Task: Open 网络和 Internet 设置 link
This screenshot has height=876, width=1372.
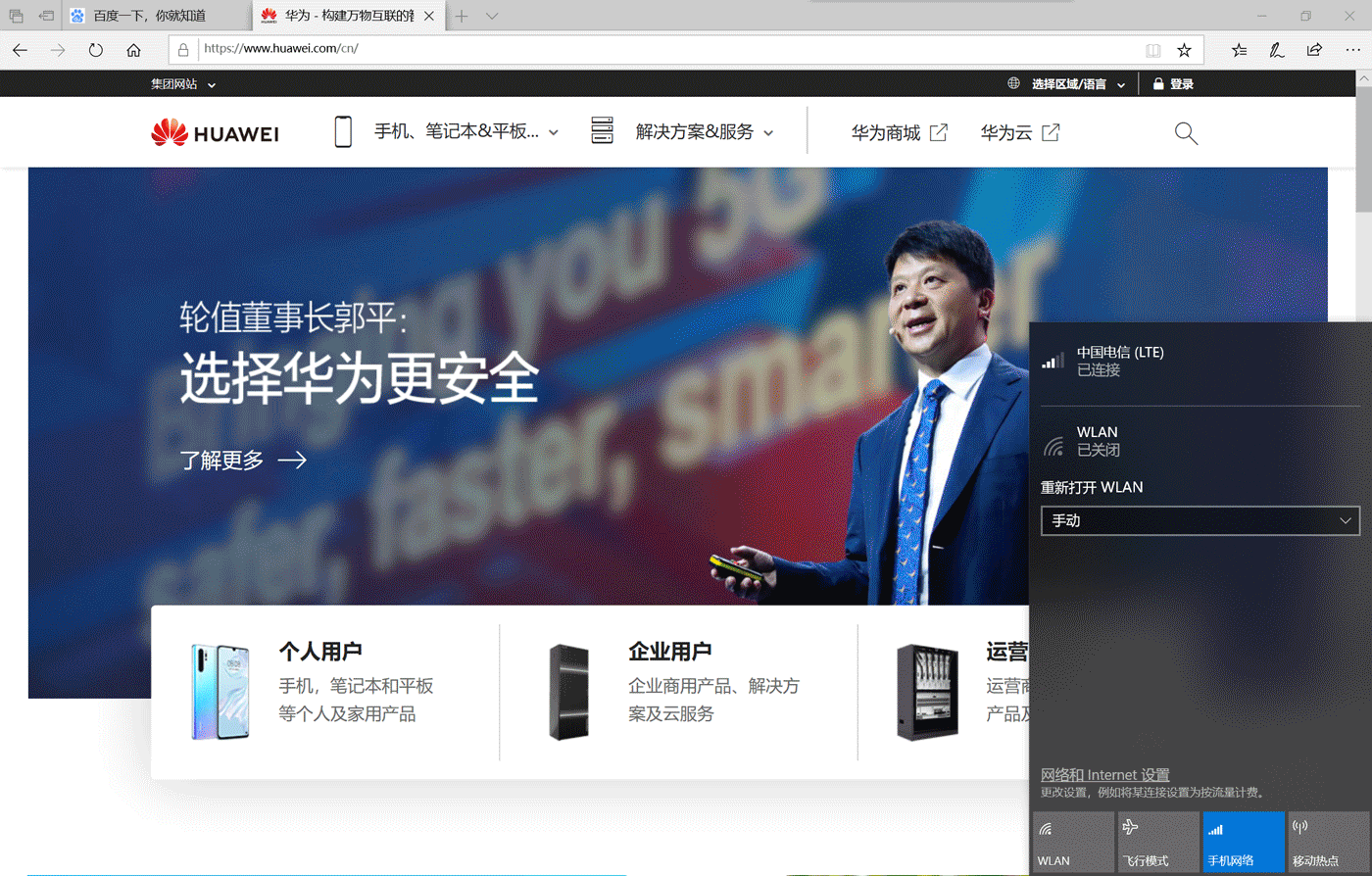Action: [x=1104, y=774]
